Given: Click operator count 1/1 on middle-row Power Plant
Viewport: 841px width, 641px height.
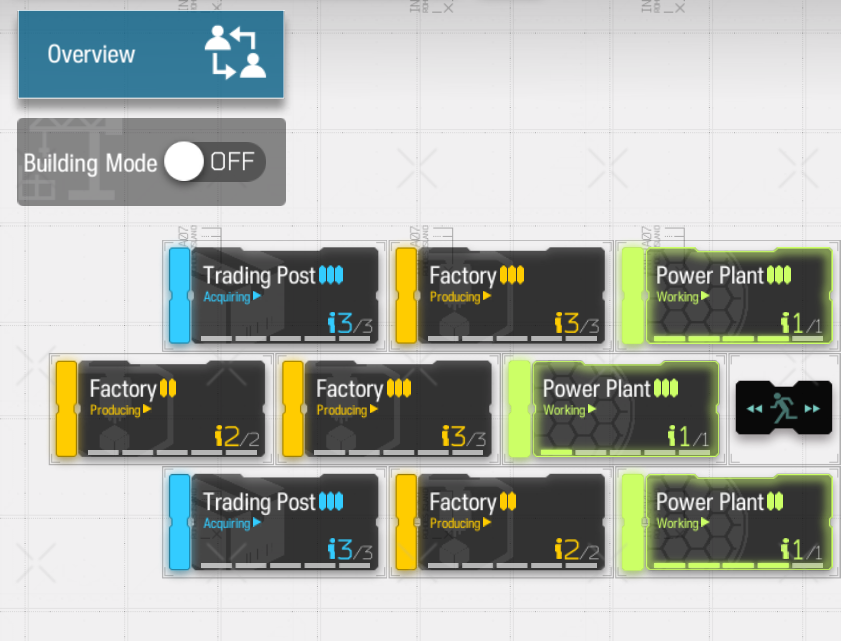Looking at the screenshot, I should (x=688, y=436).
